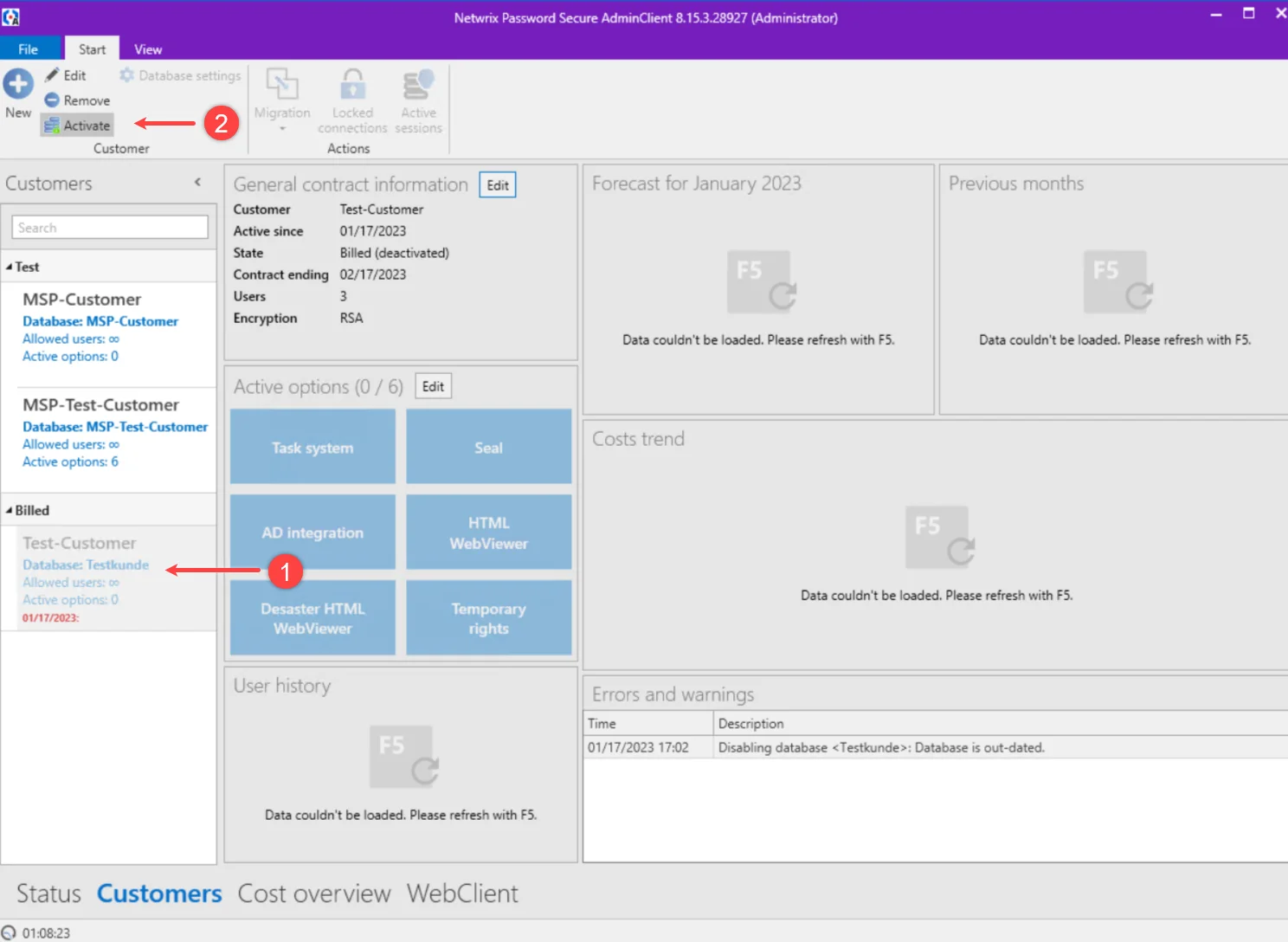Expand Migration dropdown arrow
This screenshot has height=942, width=1288.
[x=282, y=129]
